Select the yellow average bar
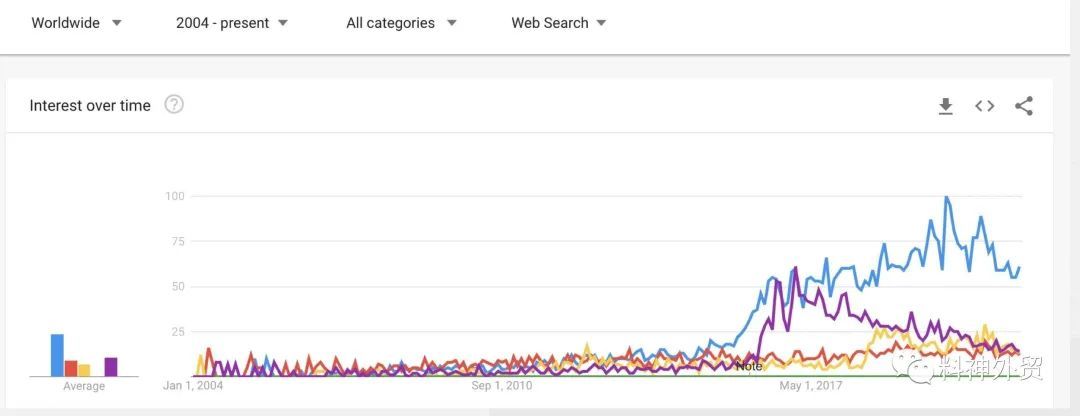The height and width of the screenshot is (416, 1080). coord(84,371)
